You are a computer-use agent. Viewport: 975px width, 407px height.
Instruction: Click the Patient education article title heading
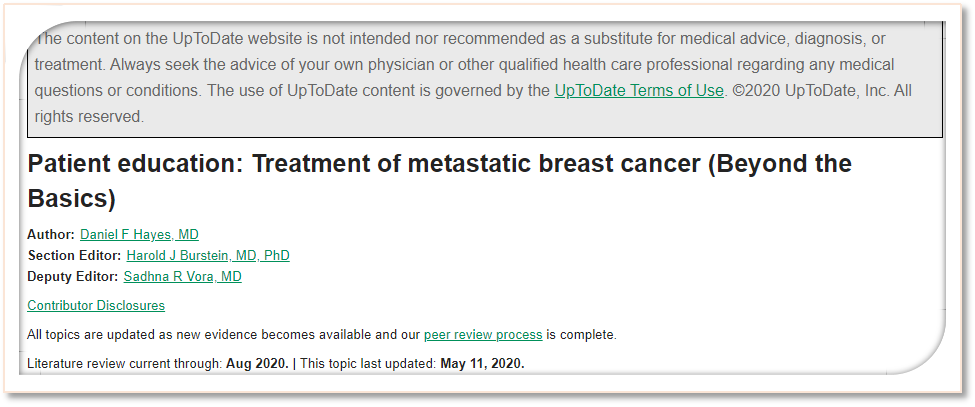439,165
